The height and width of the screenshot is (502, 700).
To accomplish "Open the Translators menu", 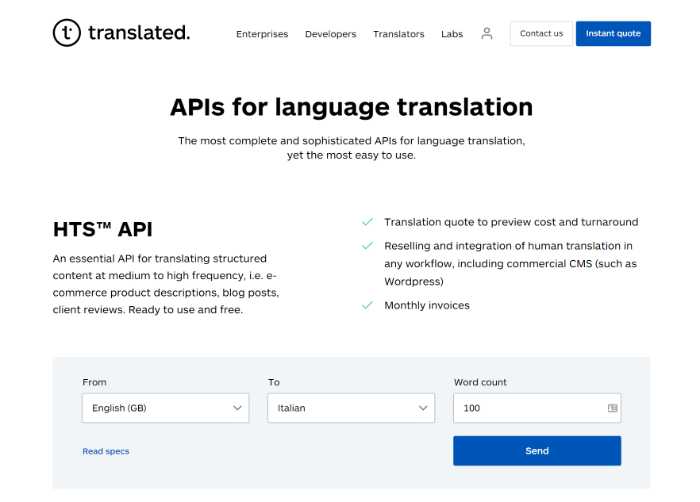I will coord(399,34).
